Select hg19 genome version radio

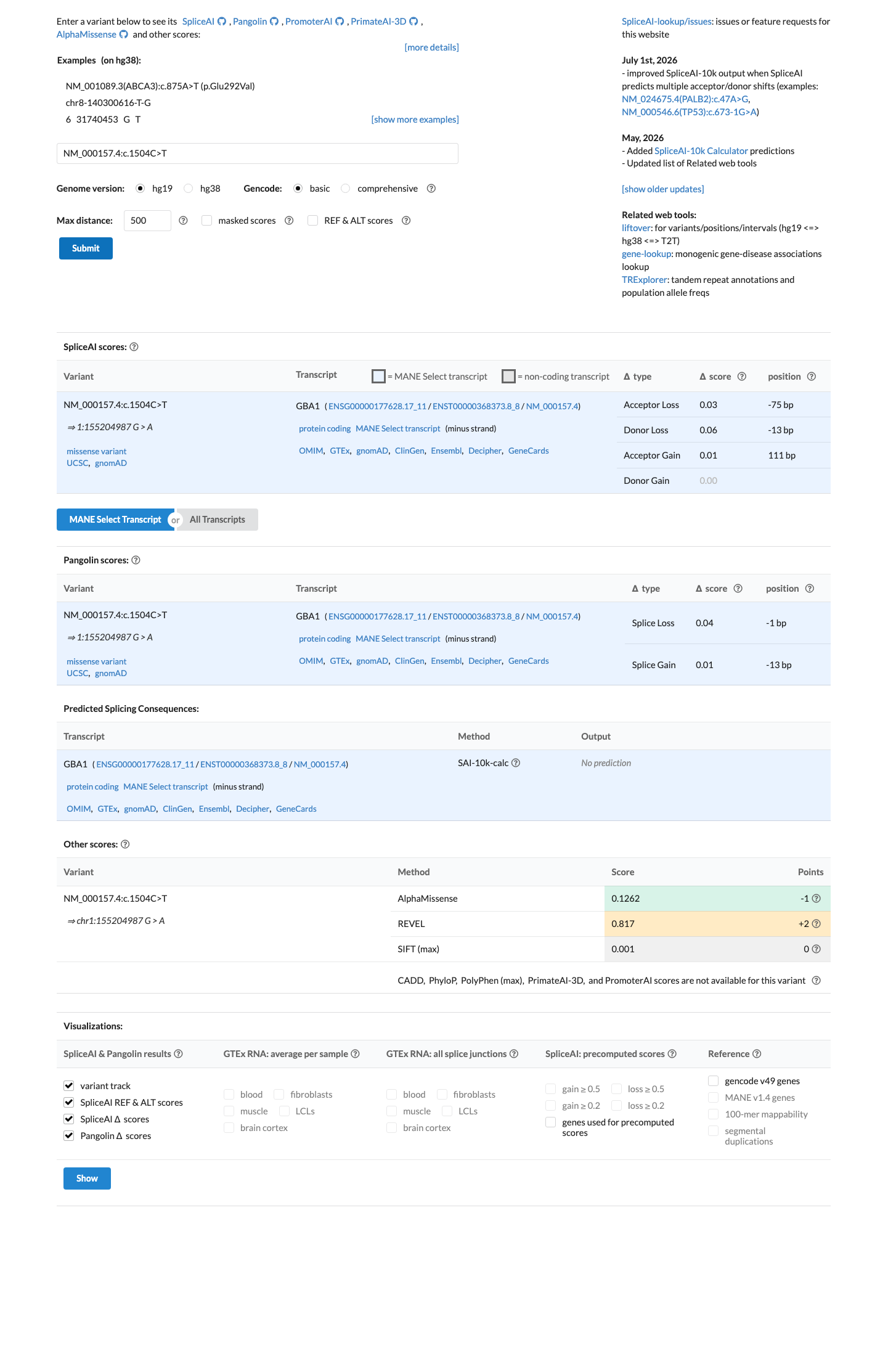pyautogui.click(x=141, y=189)
